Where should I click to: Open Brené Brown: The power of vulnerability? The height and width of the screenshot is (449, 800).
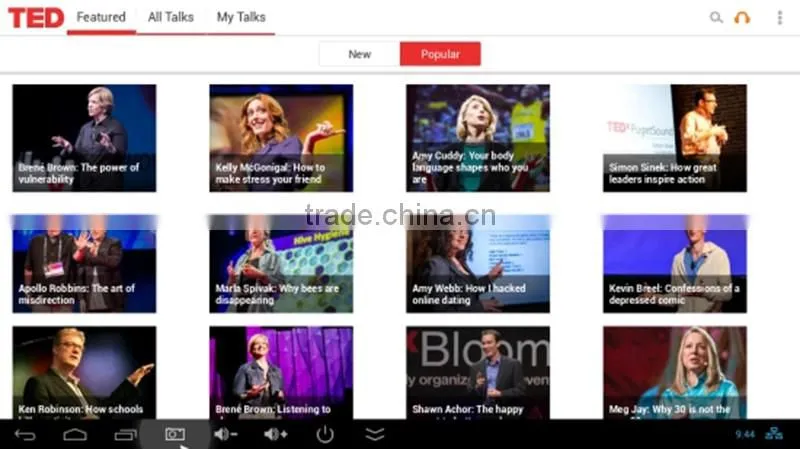point(84,138)
